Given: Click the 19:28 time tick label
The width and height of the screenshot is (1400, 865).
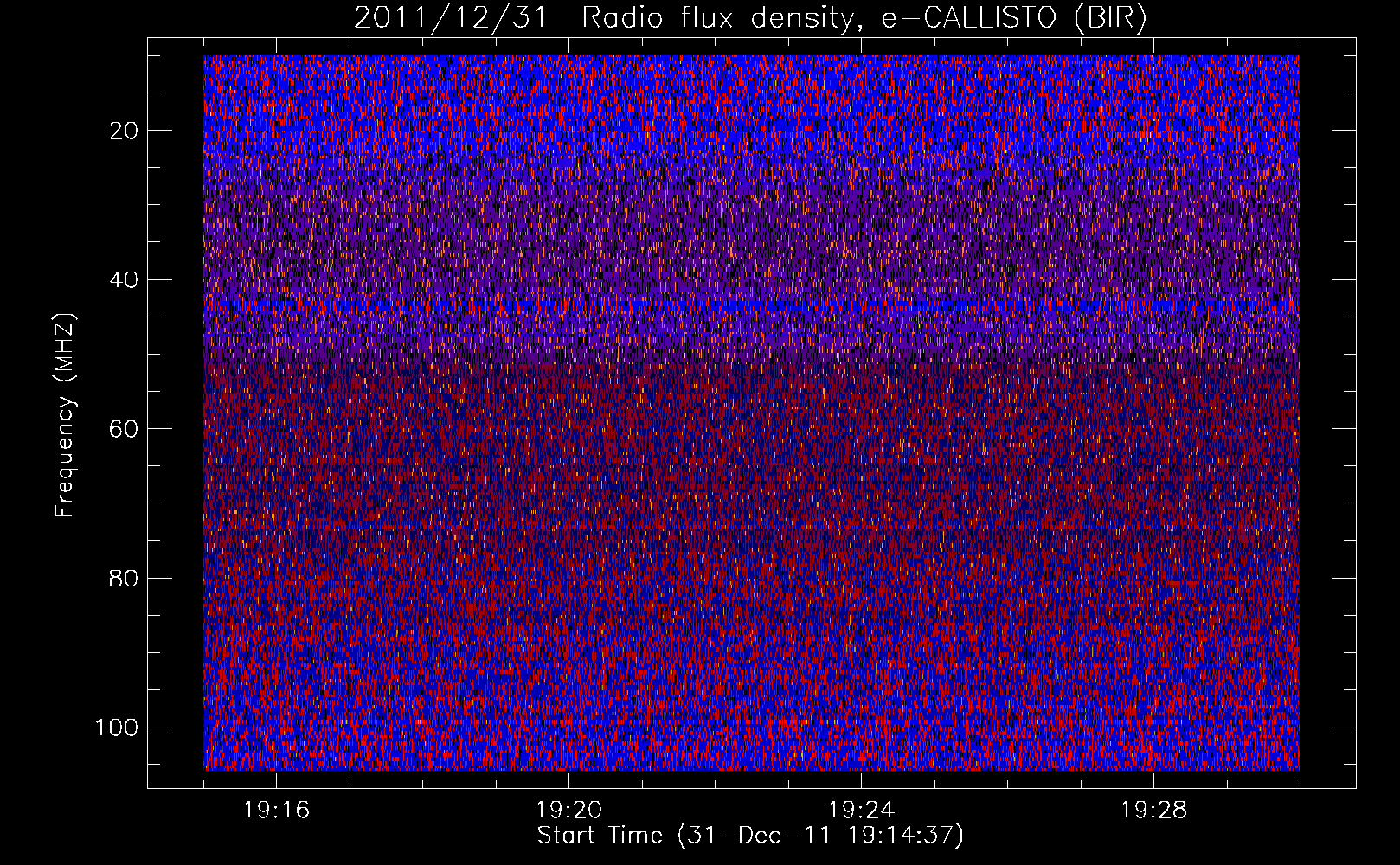Looking at the screenshot, I should click(1153, 811).
